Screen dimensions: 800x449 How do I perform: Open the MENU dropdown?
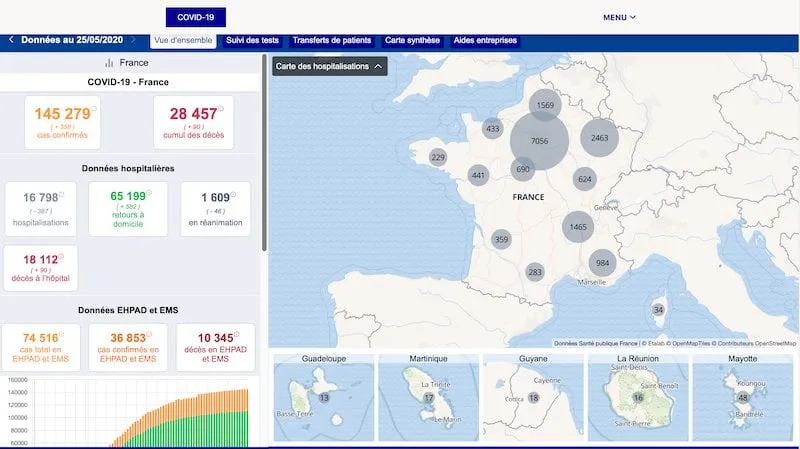619,17
